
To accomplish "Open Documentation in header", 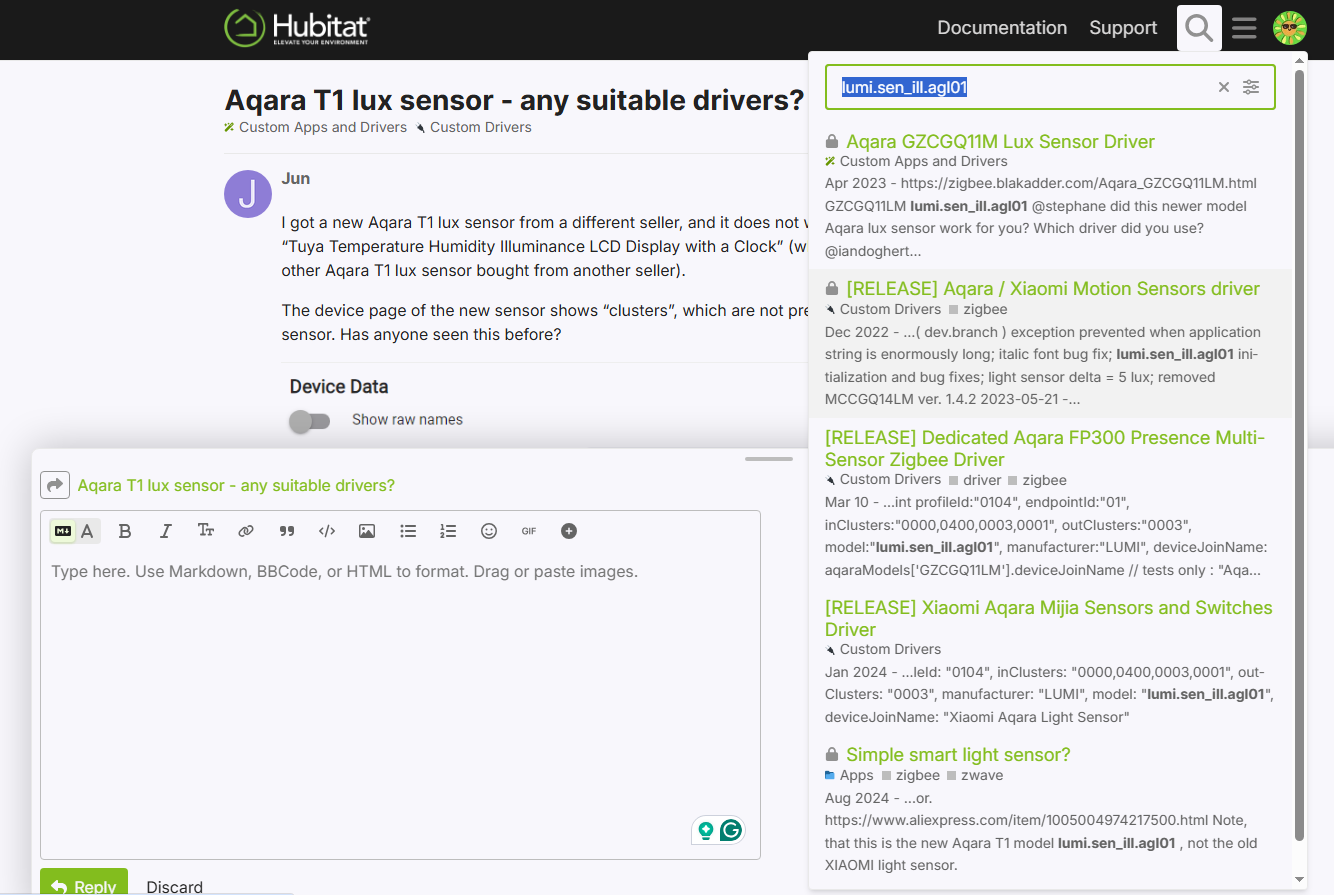I will 1002,28.
